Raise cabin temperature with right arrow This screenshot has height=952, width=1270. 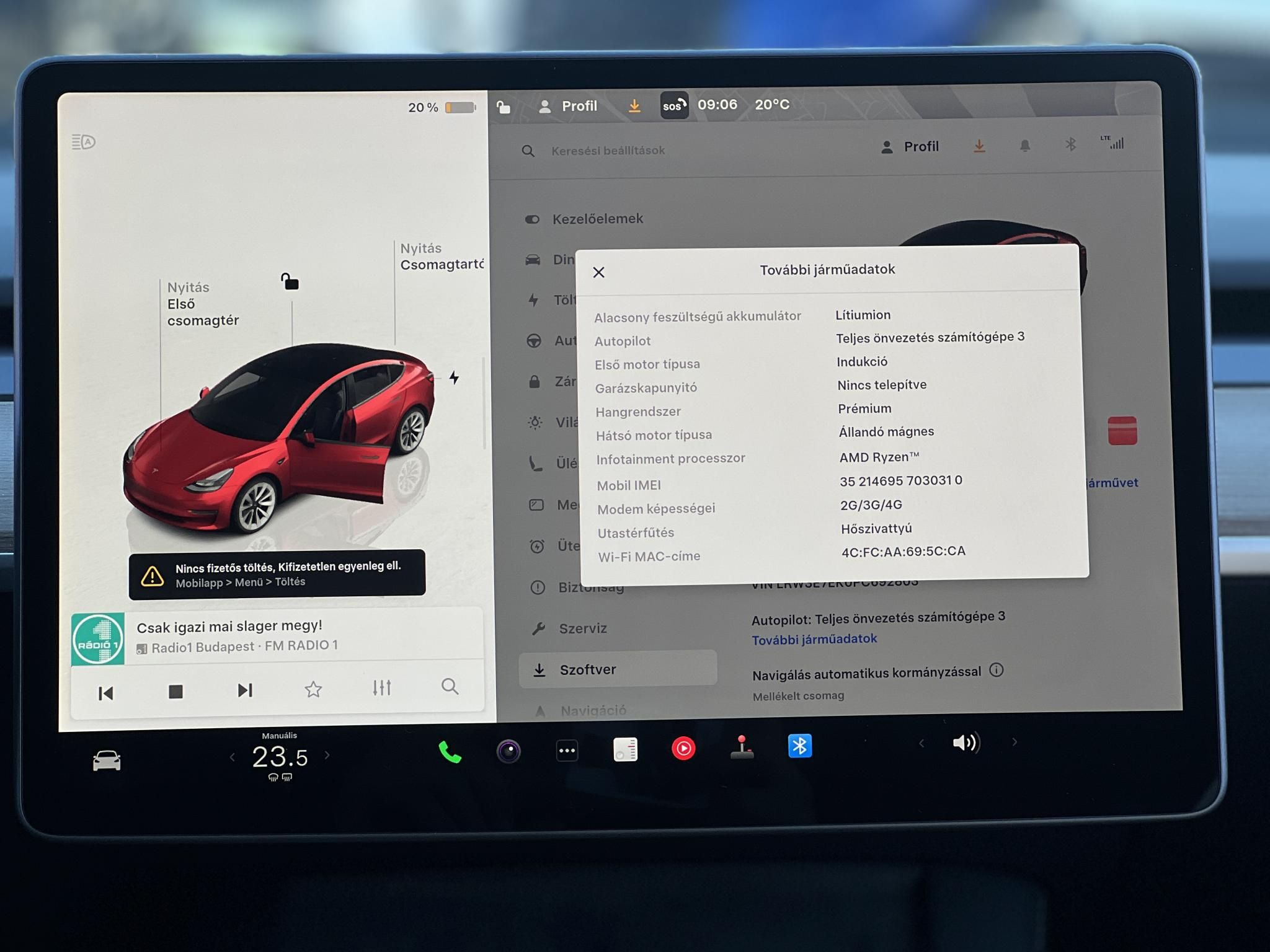click(x=327, y=755)
